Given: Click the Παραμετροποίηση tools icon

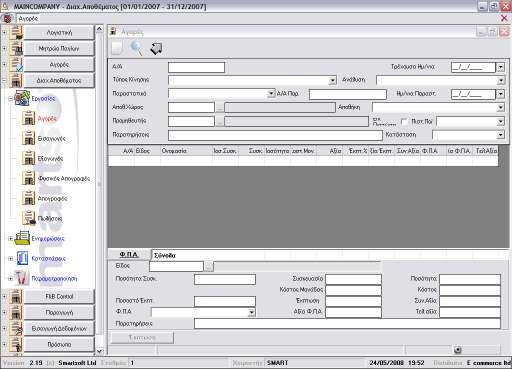Looking at the screenshot, I should tap(22, 278).
